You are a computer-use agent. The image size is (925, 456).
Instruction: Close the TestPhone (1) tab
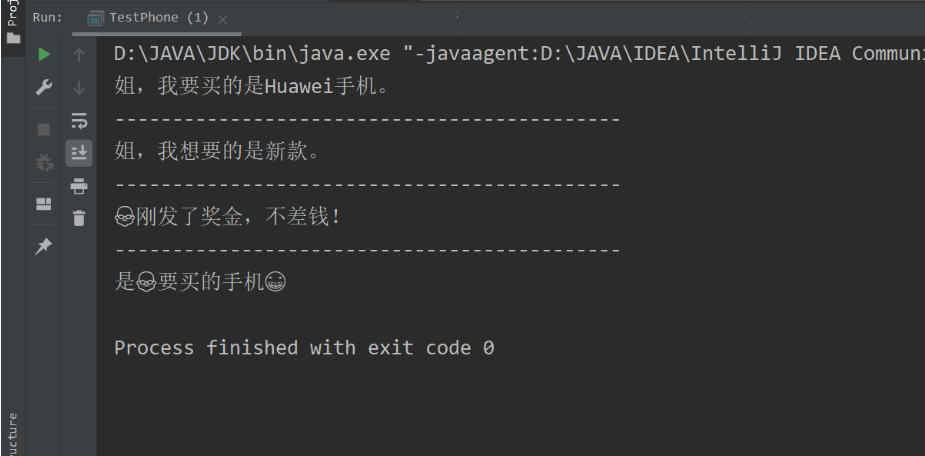click(x=222, y=19)
